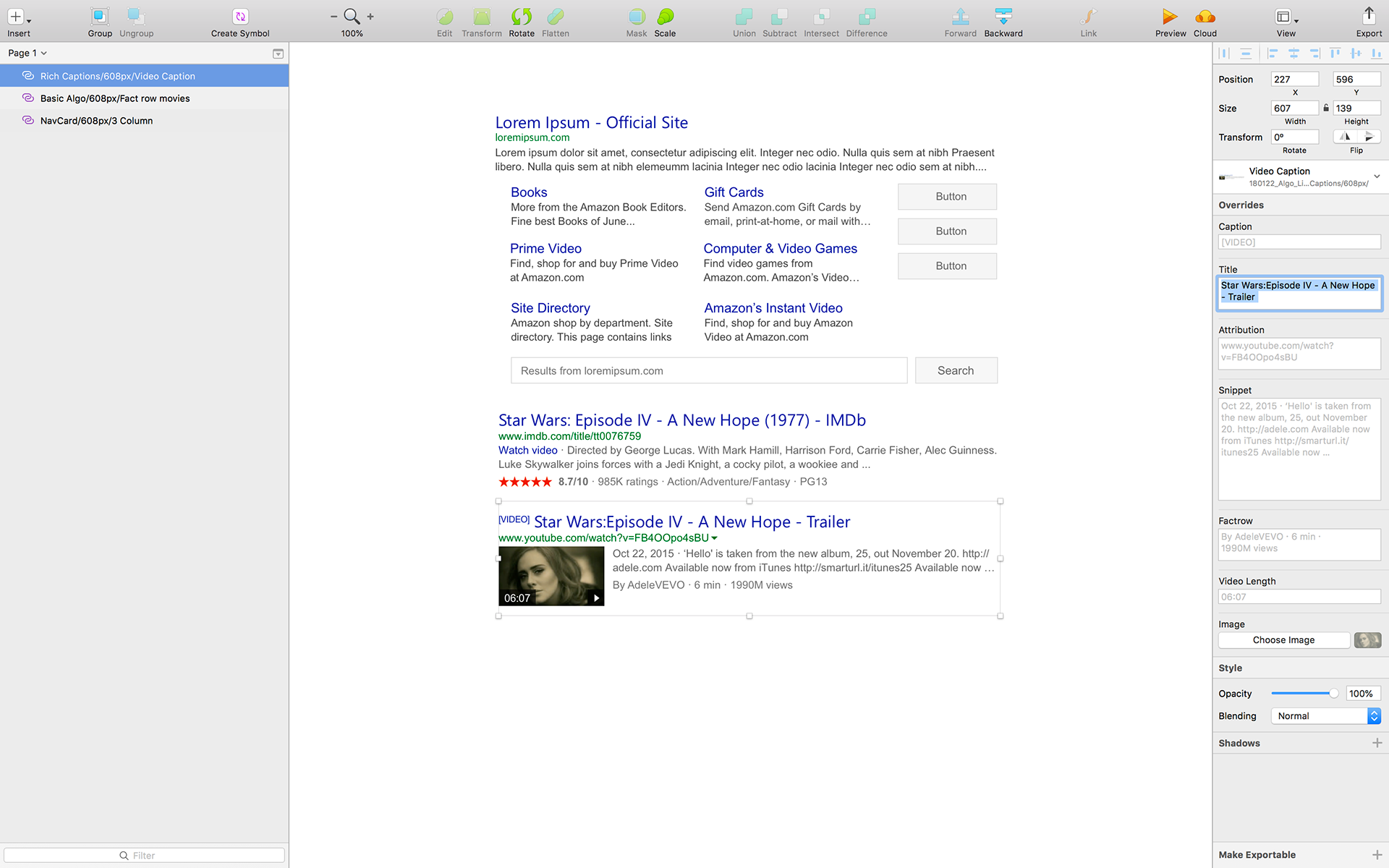
Task: Click the Link toolbar icon
Action: tap(1089, 17)
